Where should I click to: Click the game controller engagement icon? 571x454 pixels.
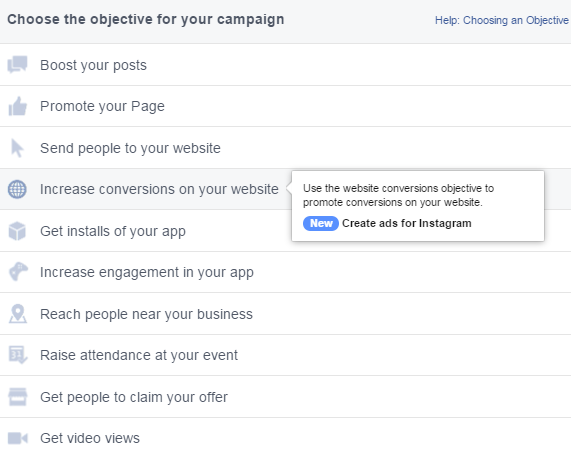18,272
